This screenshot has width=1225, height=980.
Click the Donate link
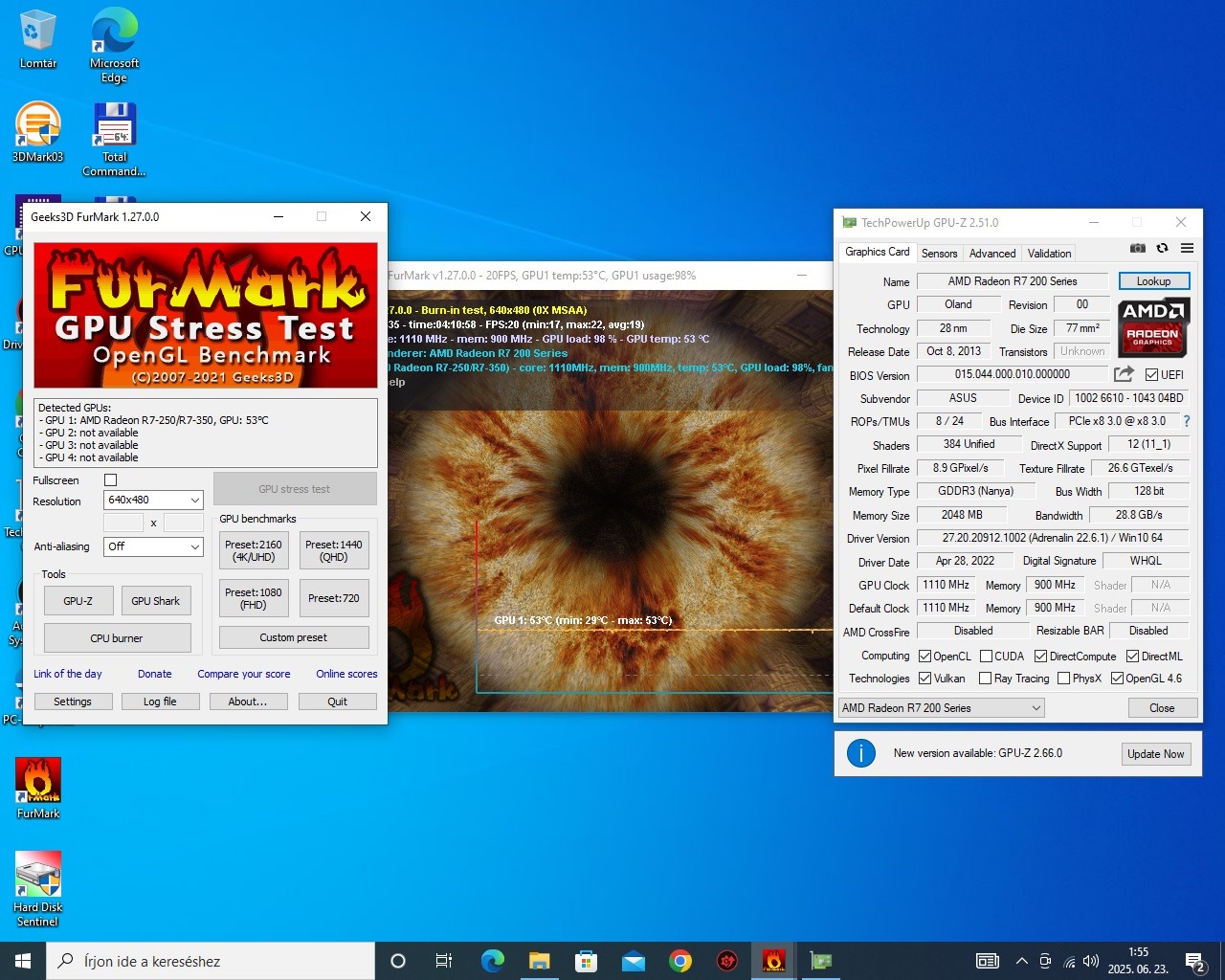click(x=155, y=674)
